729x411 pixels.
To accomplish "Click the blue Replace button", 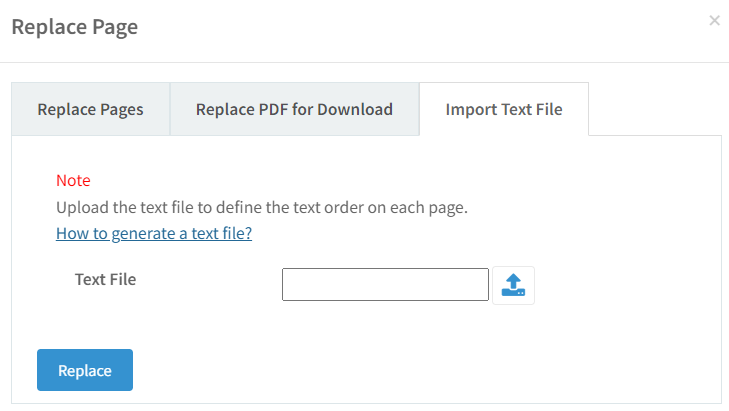I will (x=85, y=370).
